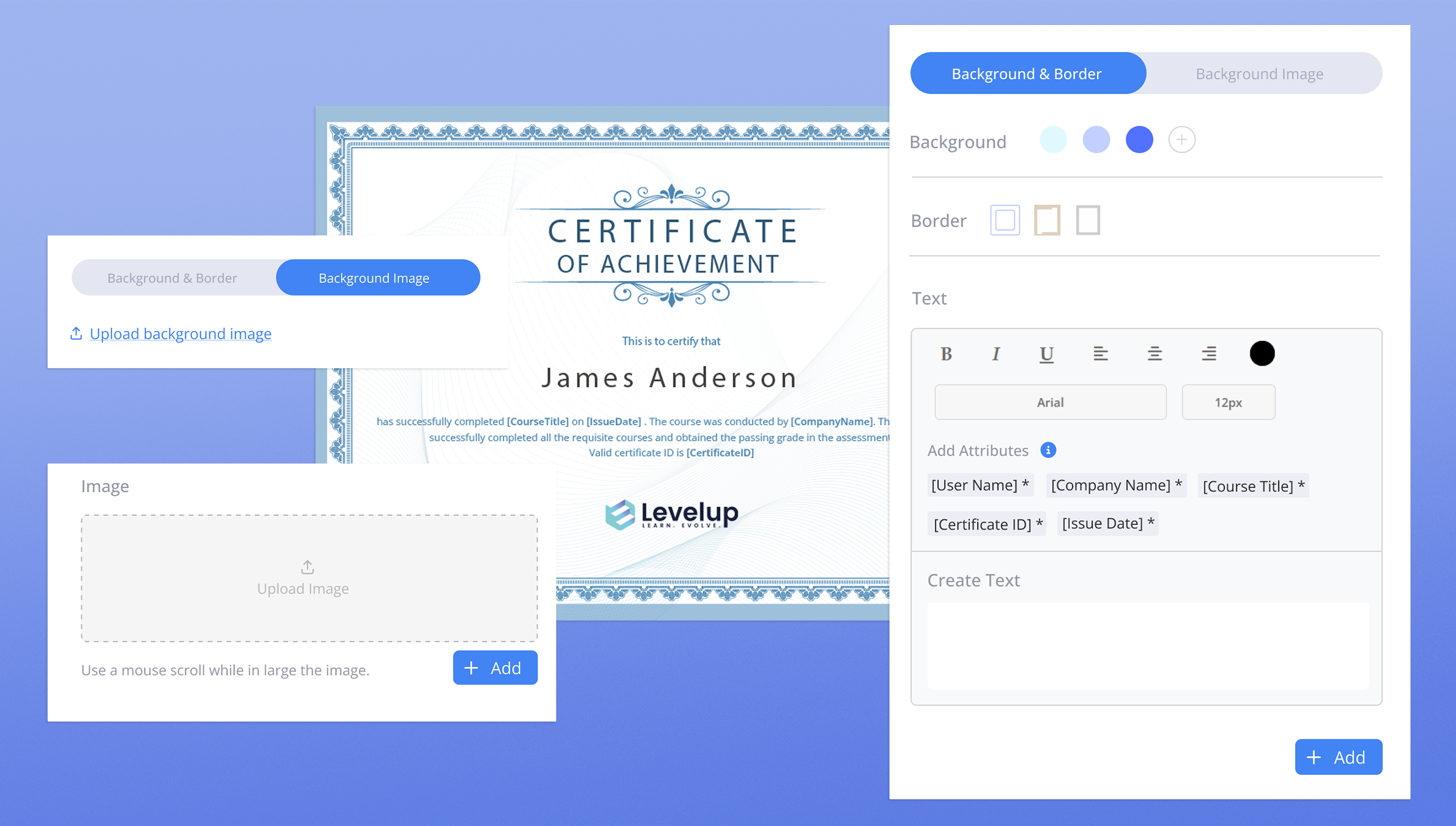Open the Arial font dropdown
Screen dimensions: 1456x826
click(x=1050, y=402)
